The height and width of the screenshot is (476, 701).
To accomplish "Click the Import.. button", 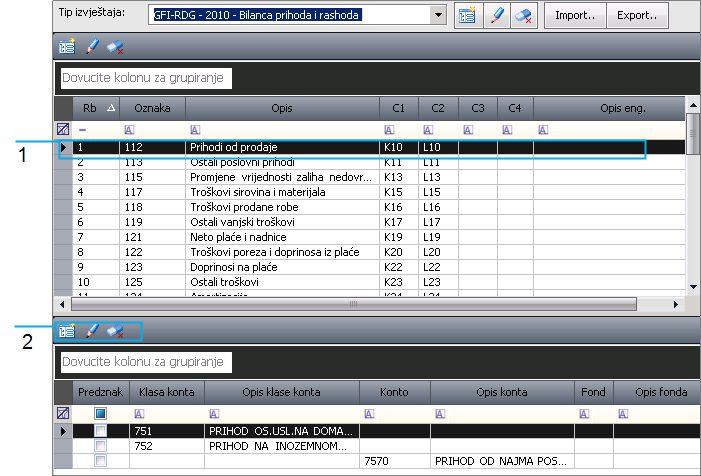I will (575, 15).
